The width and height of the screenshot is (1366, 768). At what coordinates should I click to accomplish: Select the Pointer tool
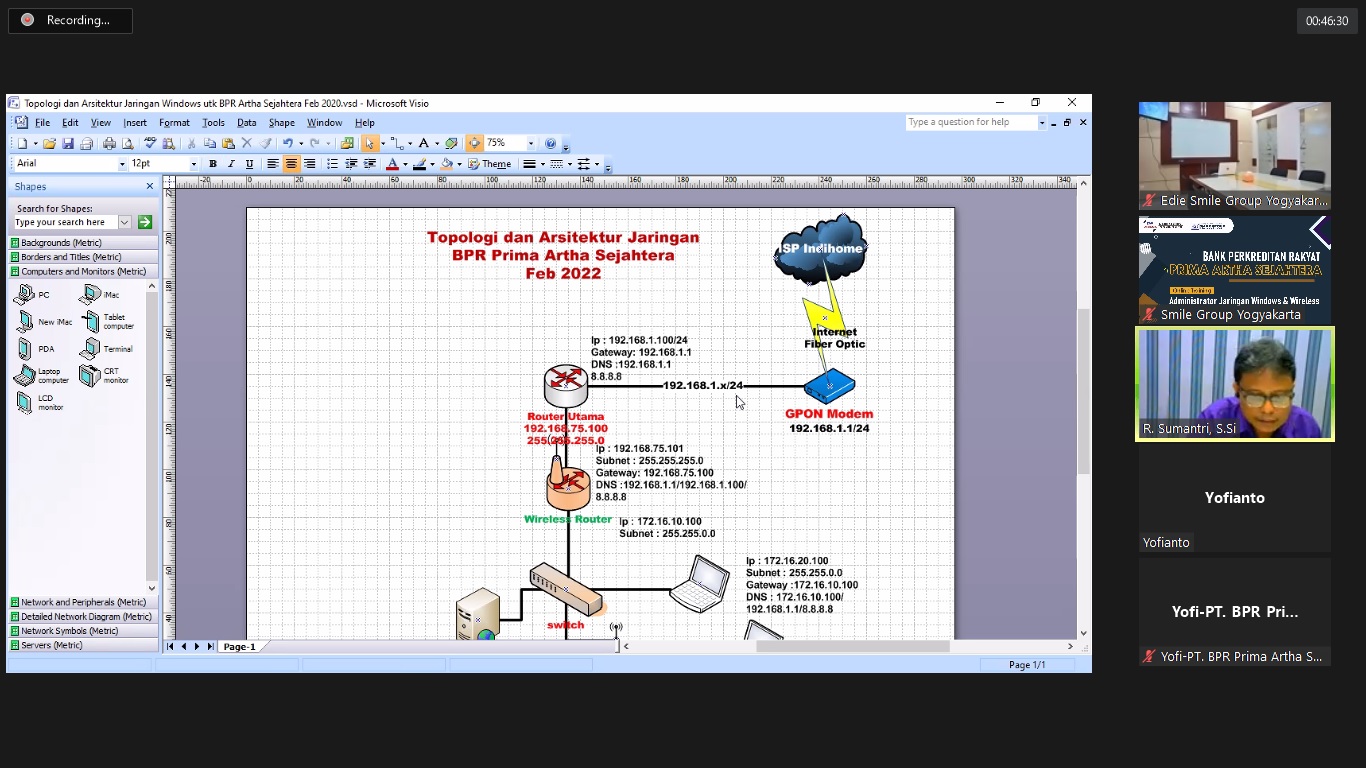370,144
